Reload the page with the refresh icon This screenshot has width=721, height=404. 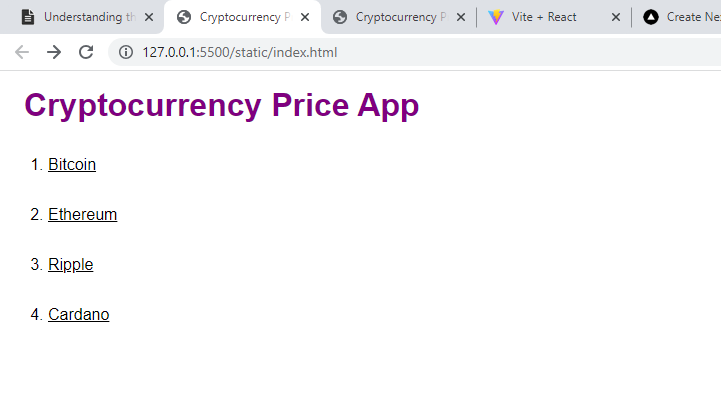click(x=86, y=52)
